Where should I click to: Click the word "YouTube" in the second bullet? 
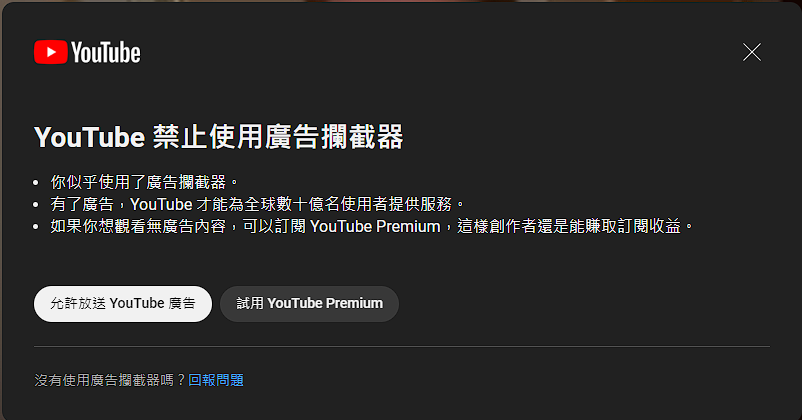click(161, 204)
